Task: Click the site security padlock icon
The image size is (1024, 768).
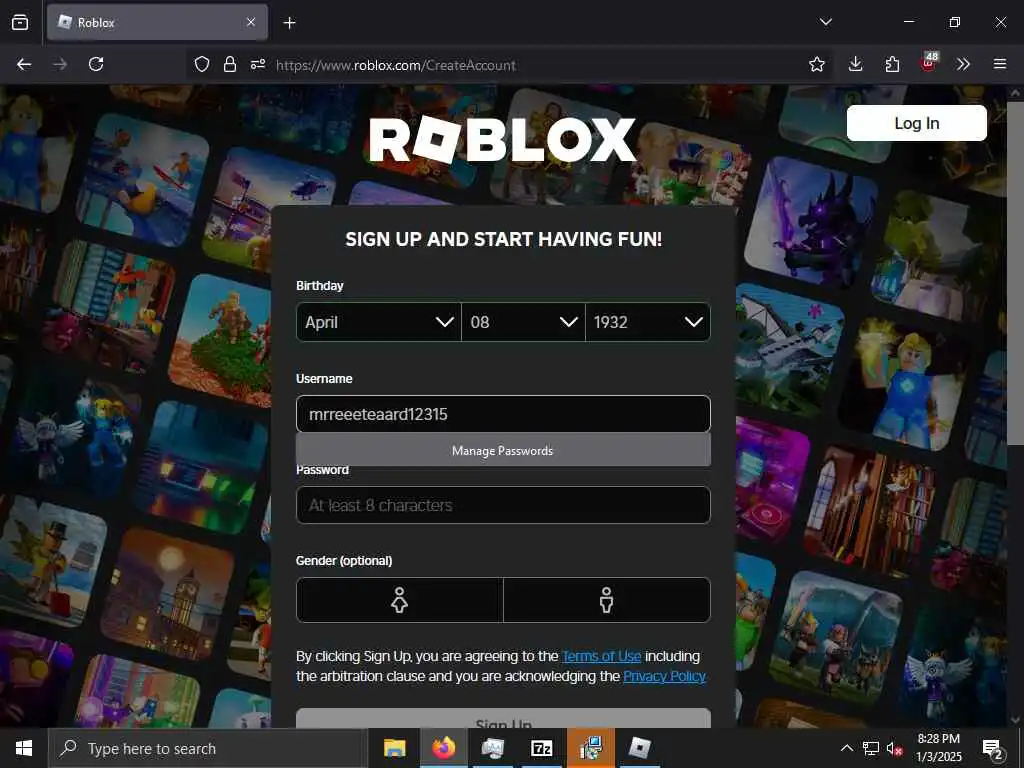Action: point(230,64)
